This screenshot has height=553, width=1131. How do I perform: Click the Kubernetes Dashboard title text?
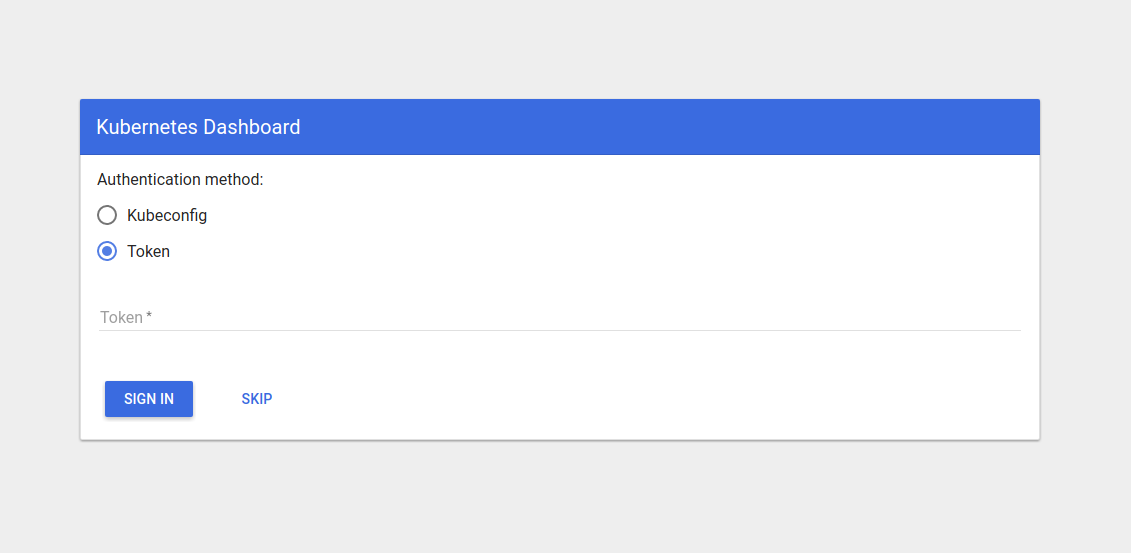[x=198, y=127]
